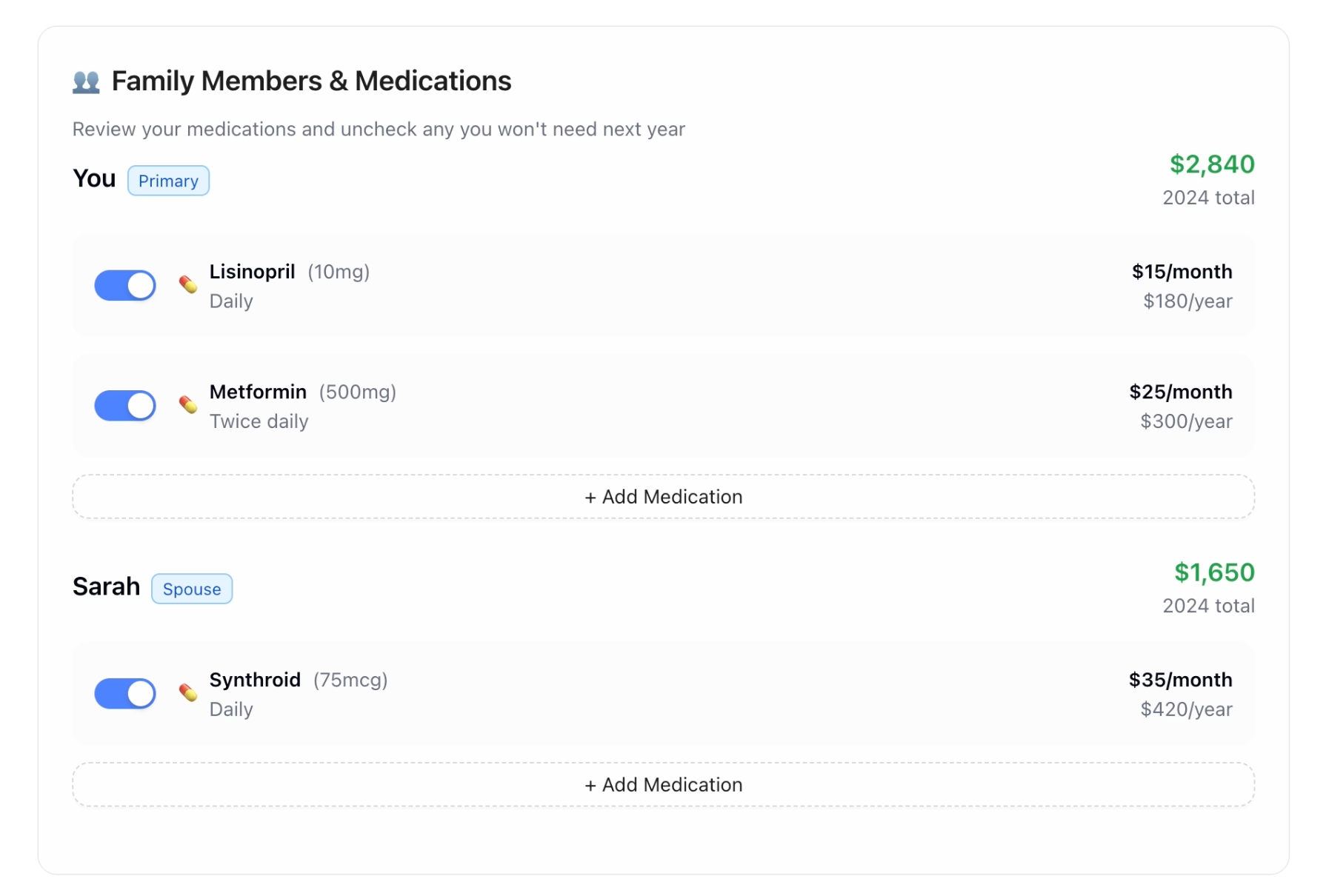Screen dimensions: 1326x896
Task: Click the $35/month Synthroid price
Action: (x=1180, y=680)
